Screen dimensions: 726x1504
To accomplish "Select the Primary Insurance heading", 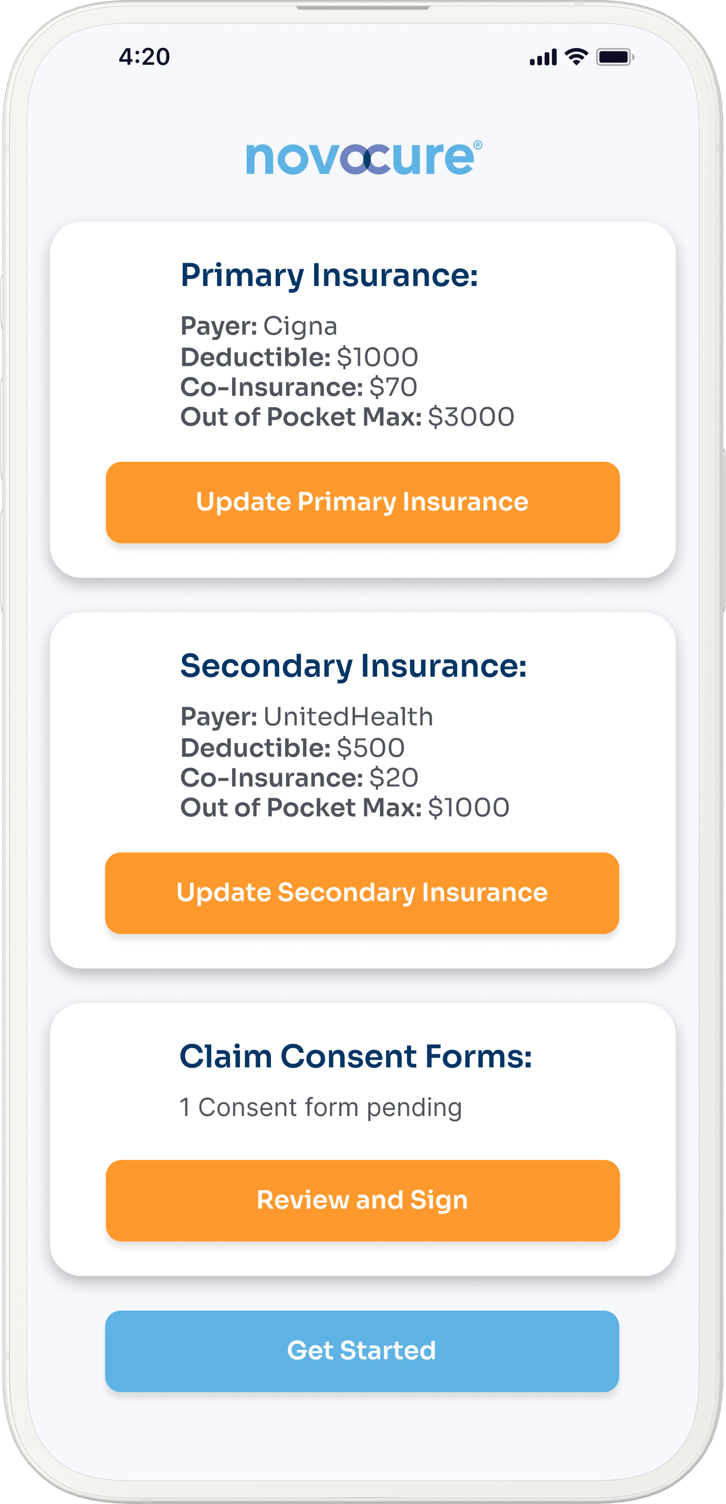I will 329,275.
